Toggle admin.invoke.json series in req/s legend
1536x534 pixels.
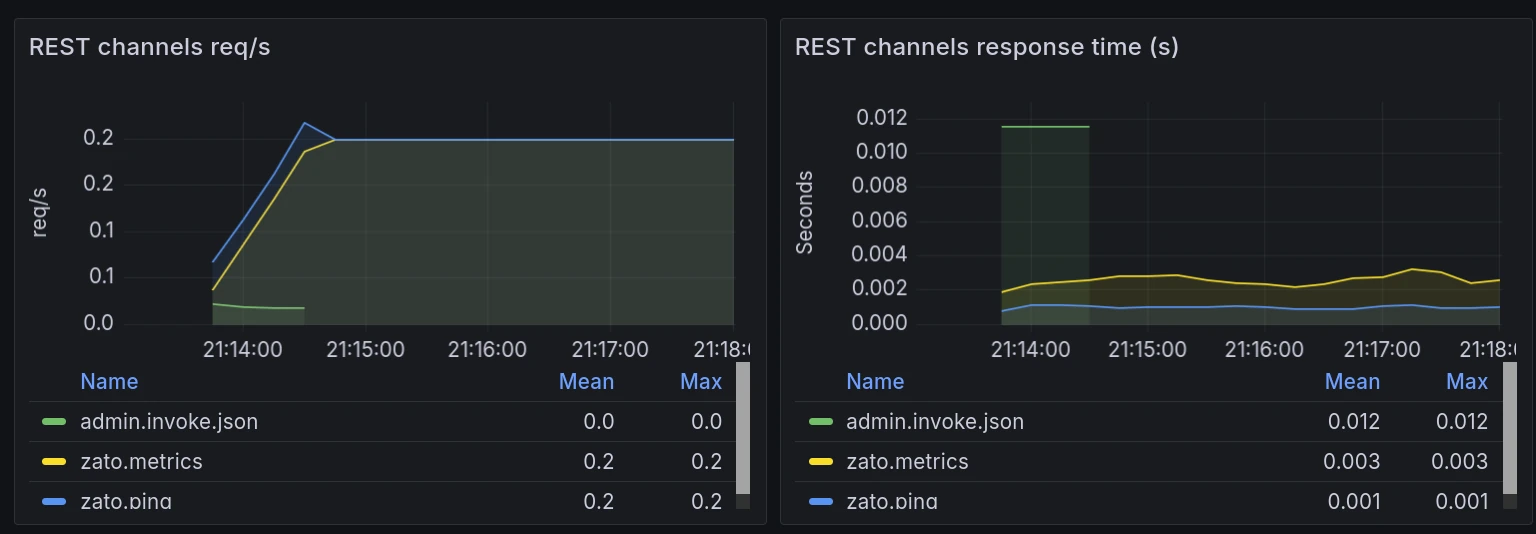tap(169, 422)
